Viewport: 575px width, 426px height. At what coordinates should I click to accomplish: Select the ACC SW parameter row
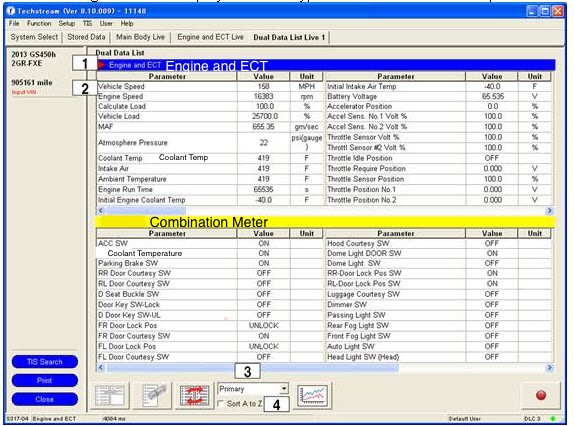pyautogui.click(x=210, y=243)
